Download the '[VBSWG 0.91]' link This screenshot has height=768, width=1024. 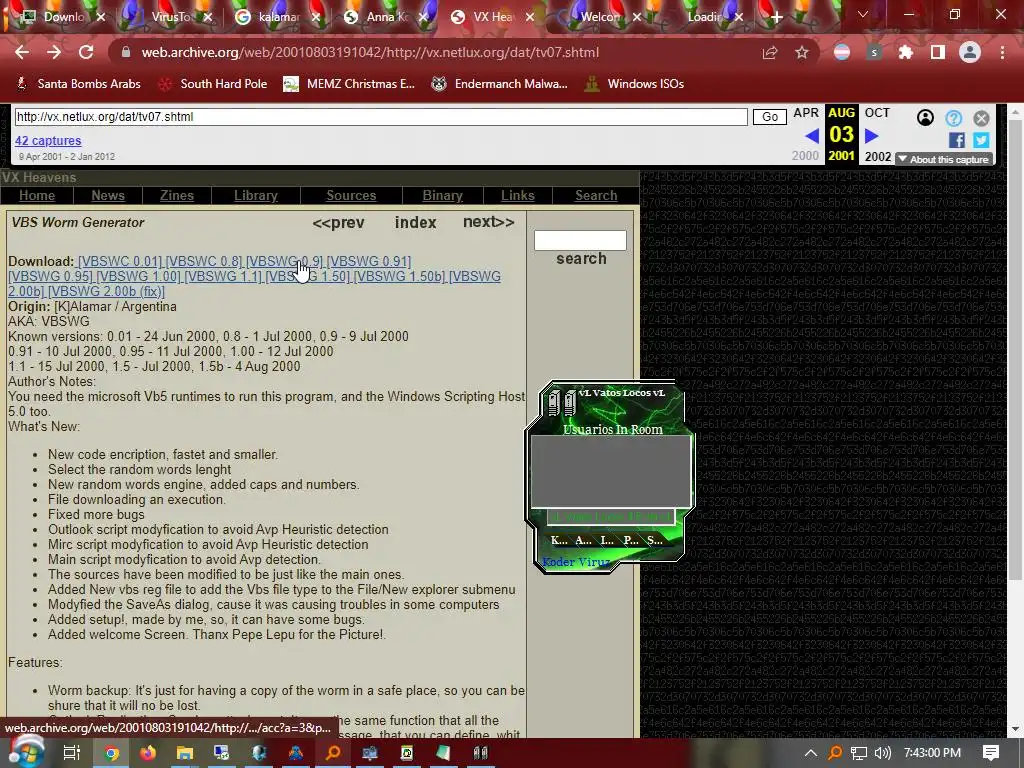[x=369, y=261]
